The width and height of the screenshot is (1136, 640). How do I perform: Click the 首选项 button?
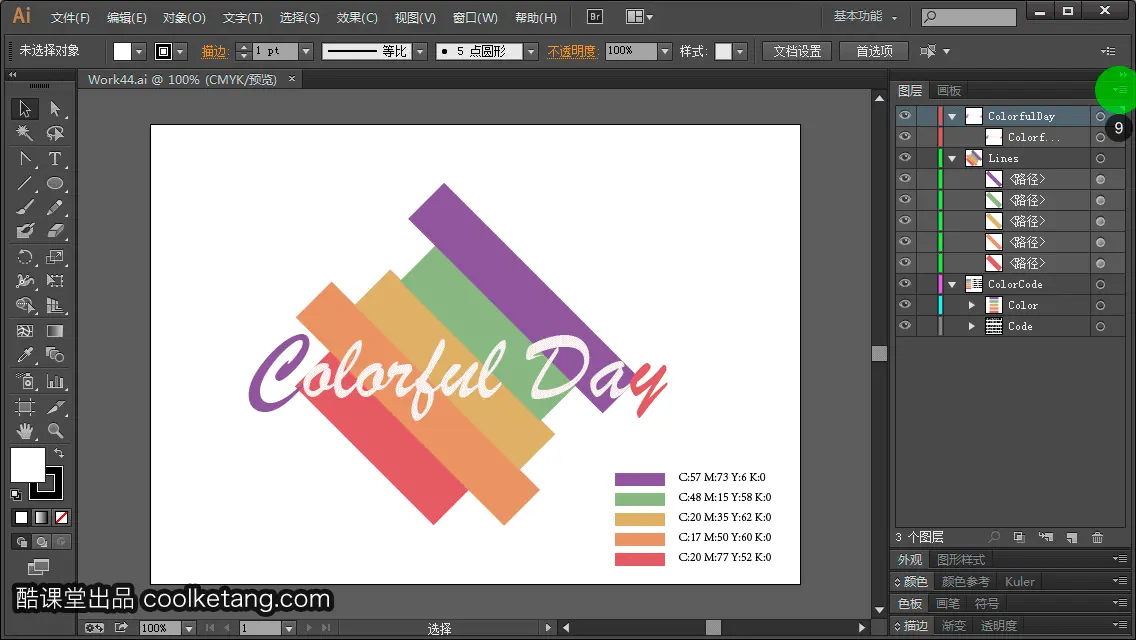pyautogui.click(x=874, y=51)
